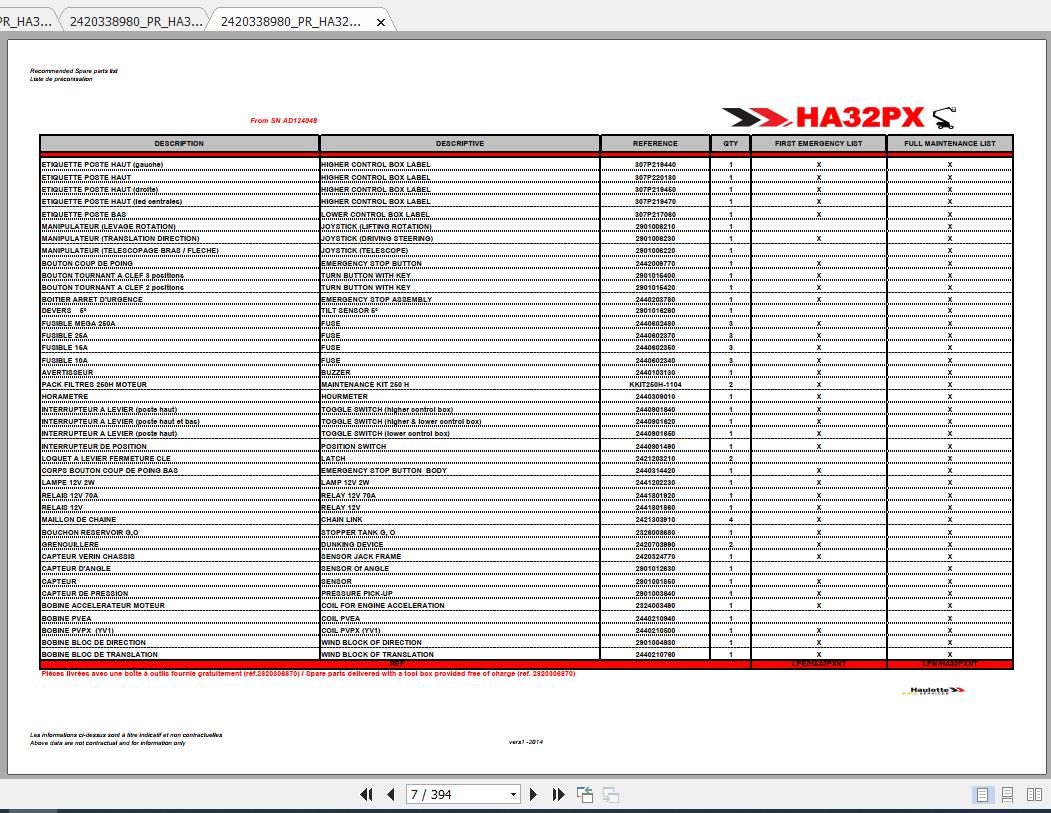Close the active 2420338980_PR_HA32 tab
Image resolution: width=1051 pixels, height=813 pixels.
click(381, 22)
